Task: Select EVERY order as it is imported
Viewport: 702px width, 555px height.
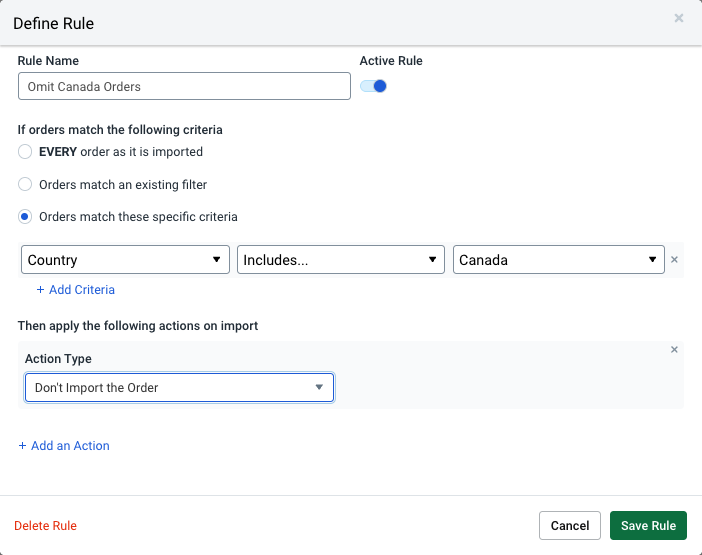Action: 25,152
